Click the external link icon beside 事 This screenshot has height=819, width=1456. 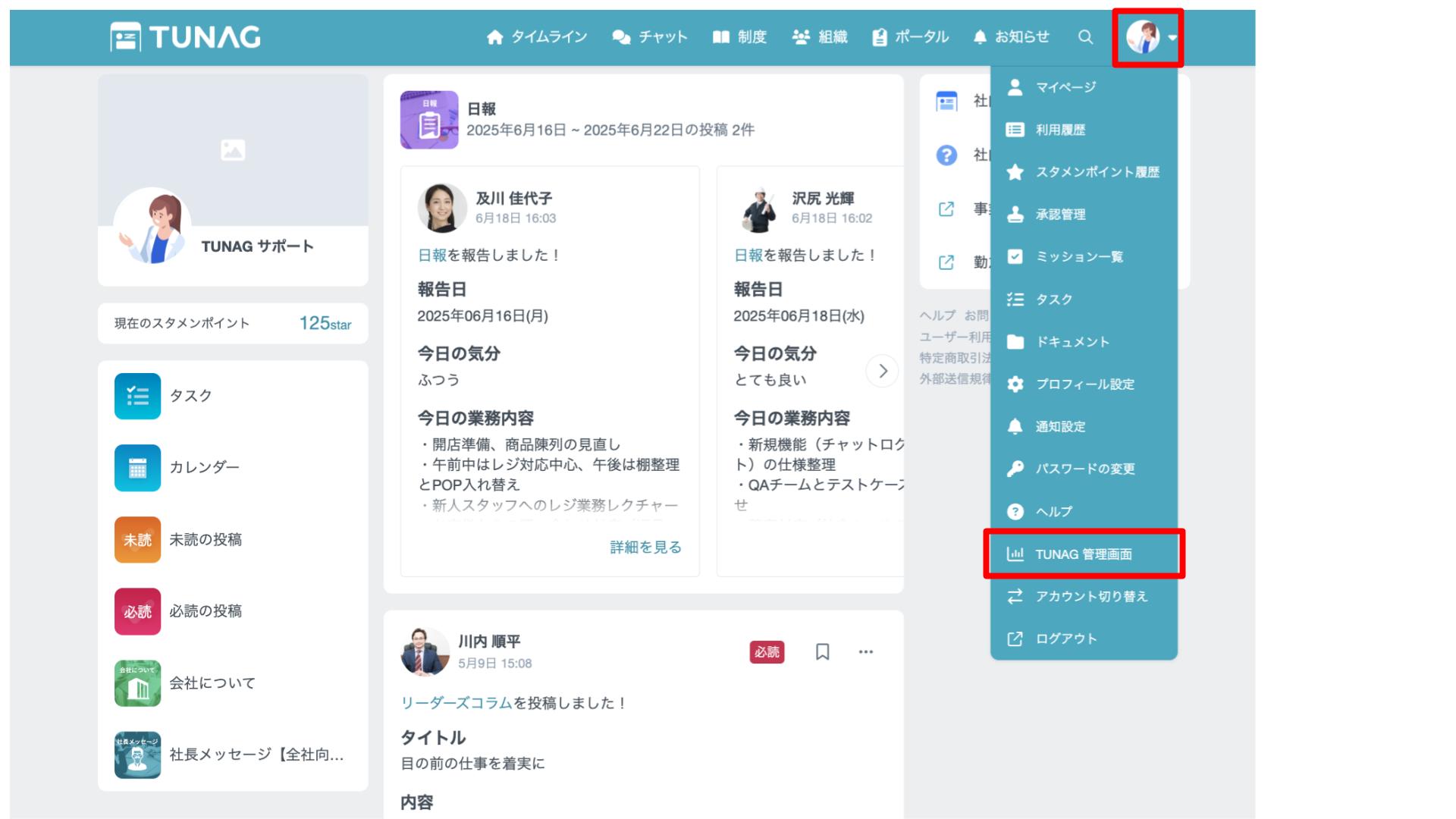click(x=946, y=209)
